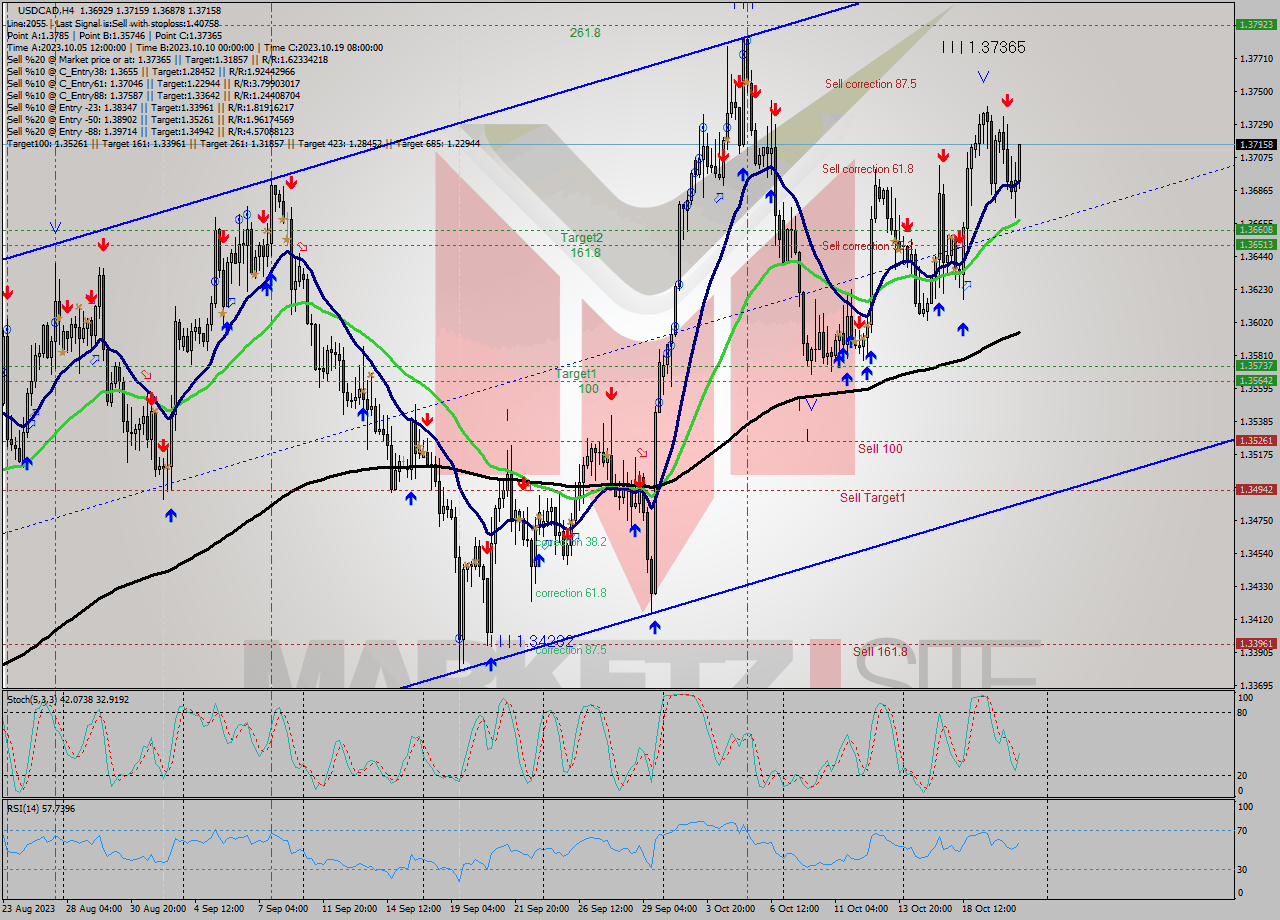The width and height of the screenshot is (1280, 920).
Task: Select the 'Target2 161.8' label
Action: click(581, 245)
